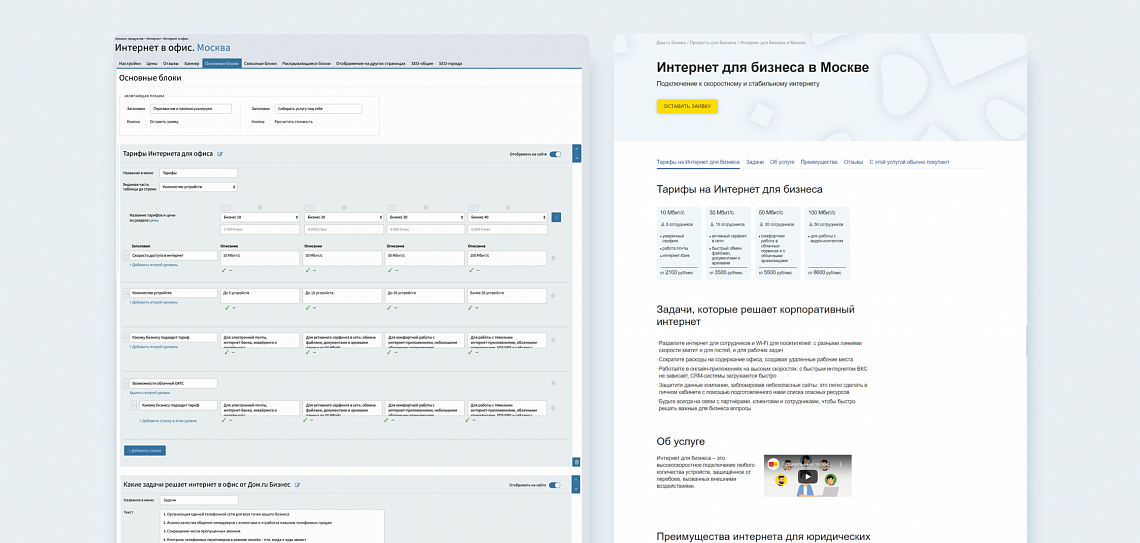Screen dimensions: 1140x543
Task: Switch to the 'Сквозные блоки' tab
Action: (x=260, y=63)
